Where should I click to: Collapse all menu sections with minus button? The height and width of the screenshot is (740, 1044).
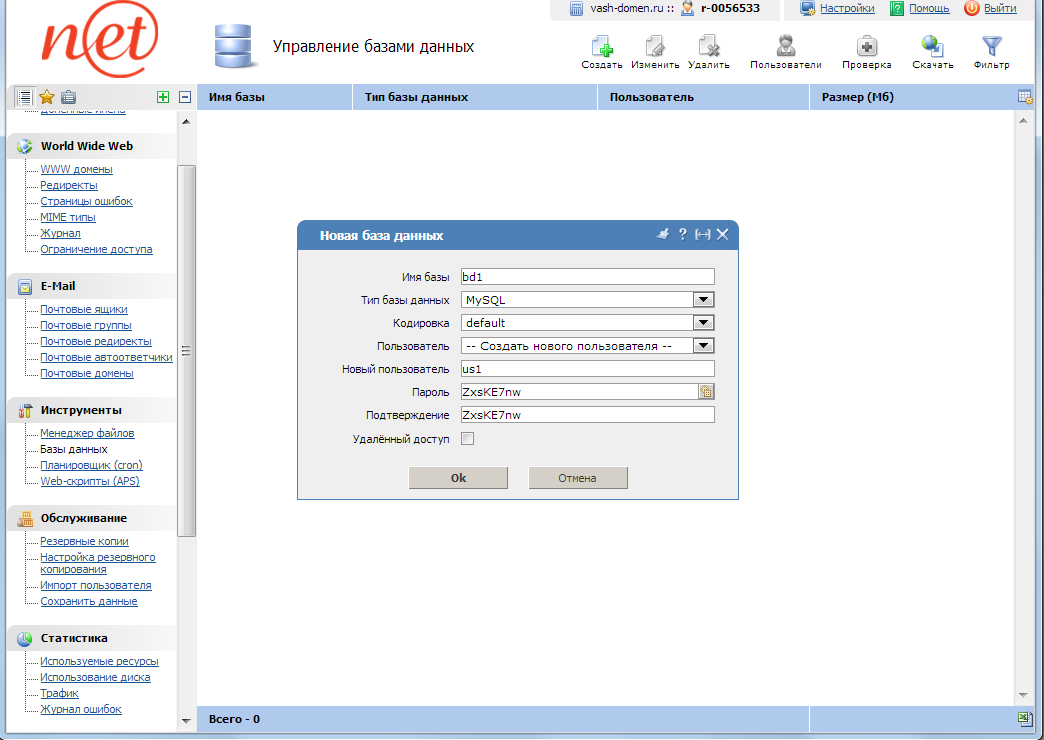click(x=185, y=97)
